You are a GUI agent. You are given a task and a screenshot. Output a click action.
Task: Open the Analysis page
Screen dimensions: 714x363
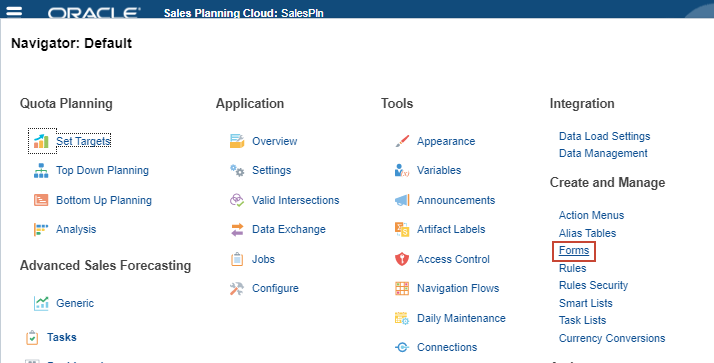tap(76, 230)
